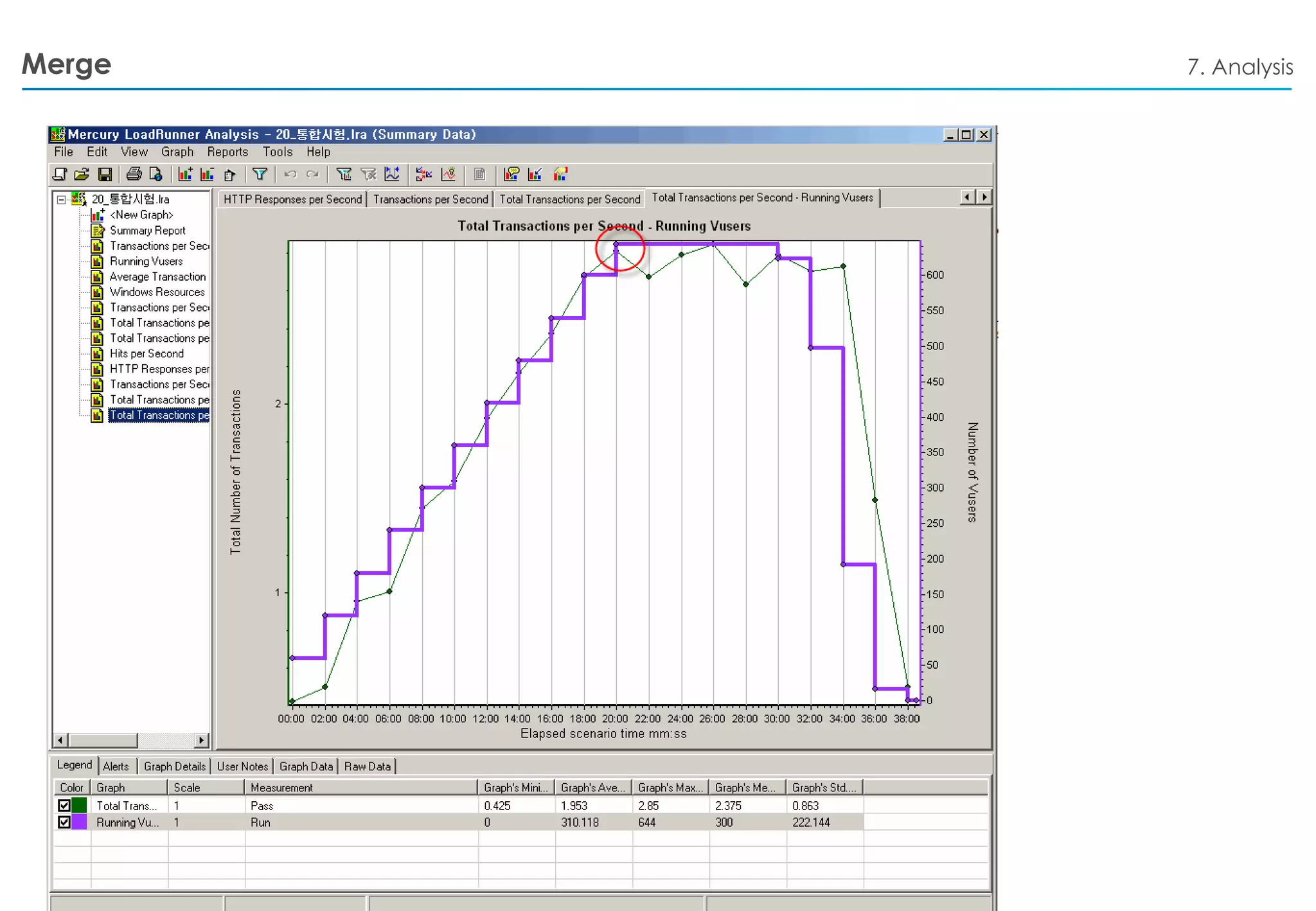Select the highlighted Total Transactions tree item
Image resolution: width=1316 pixels, height=911 pixels.
[159, 415]
